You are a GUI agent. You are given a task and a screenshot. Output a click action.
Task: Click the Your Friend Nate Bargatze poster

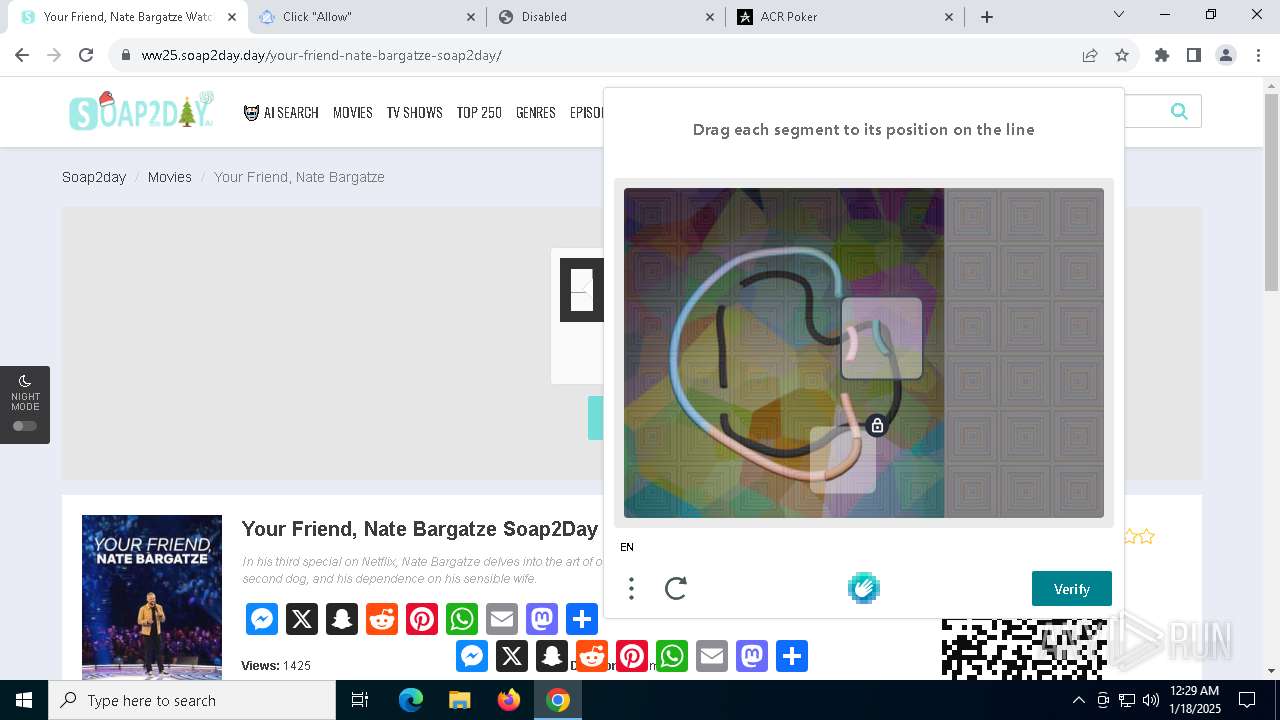[x=152, y=597]
